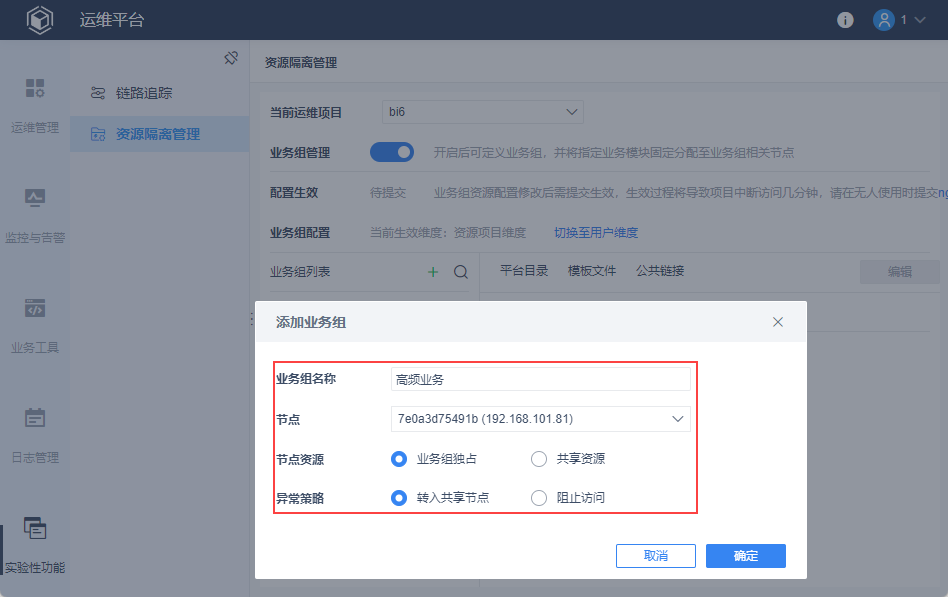Toggle the 业务组管理 switch
The image size is (948, 597).
392,152
